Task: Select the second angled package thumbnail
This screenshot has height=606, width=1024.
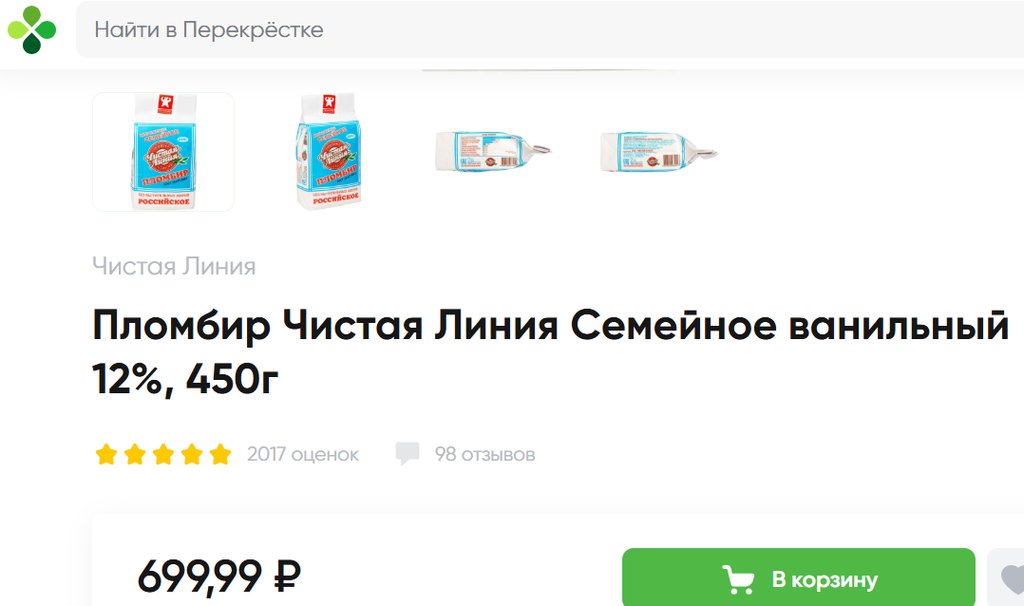Action: 329,152
